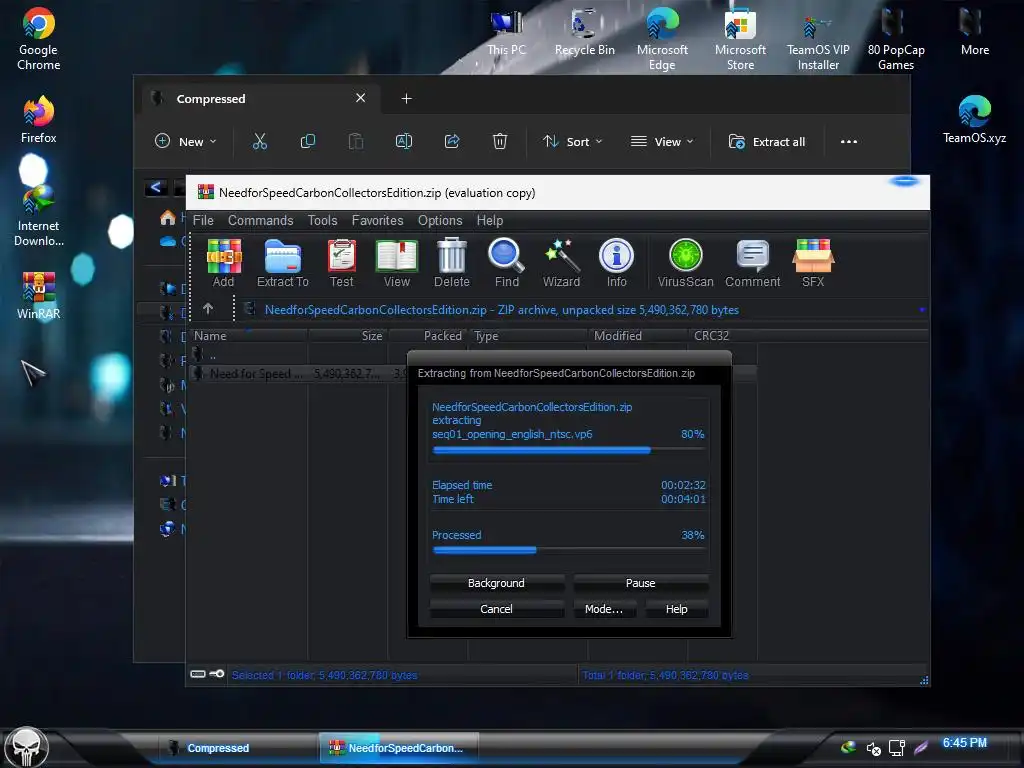Launch the Wizard tool
Screen dimensions: 1024x768
click(x=562, y=263)
